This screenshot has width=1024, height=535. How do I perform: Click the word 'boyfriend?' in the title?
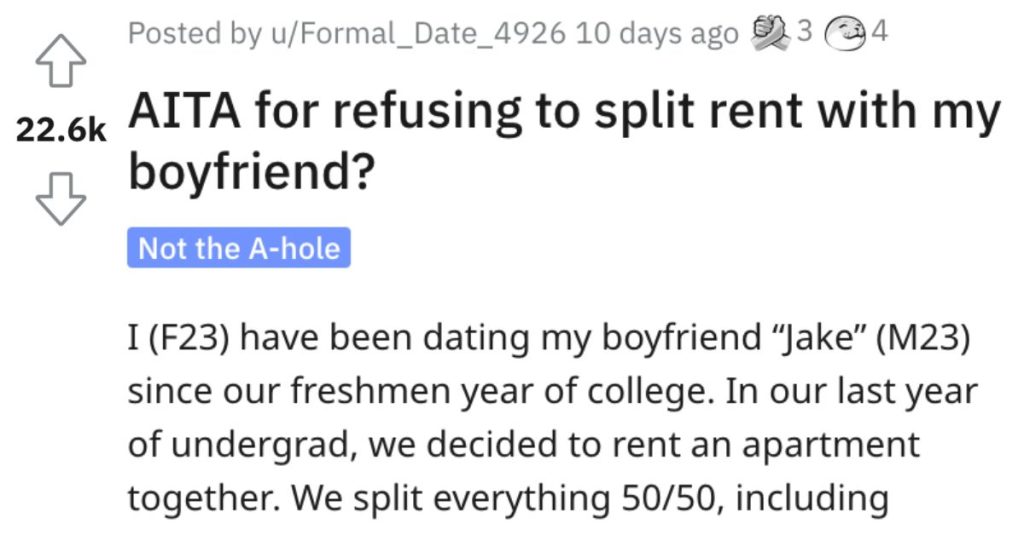pyautogui.click(x=252, y=171)
